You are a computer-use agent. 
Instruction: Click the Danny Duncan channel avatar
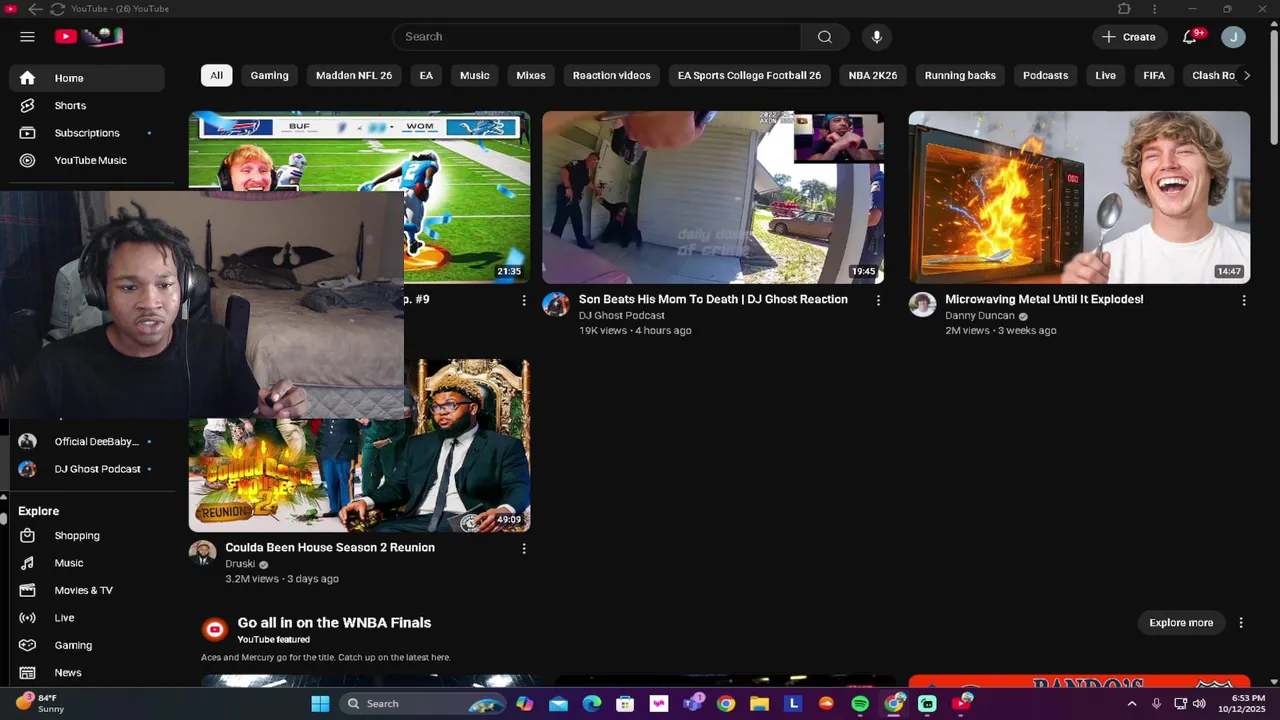922,304
